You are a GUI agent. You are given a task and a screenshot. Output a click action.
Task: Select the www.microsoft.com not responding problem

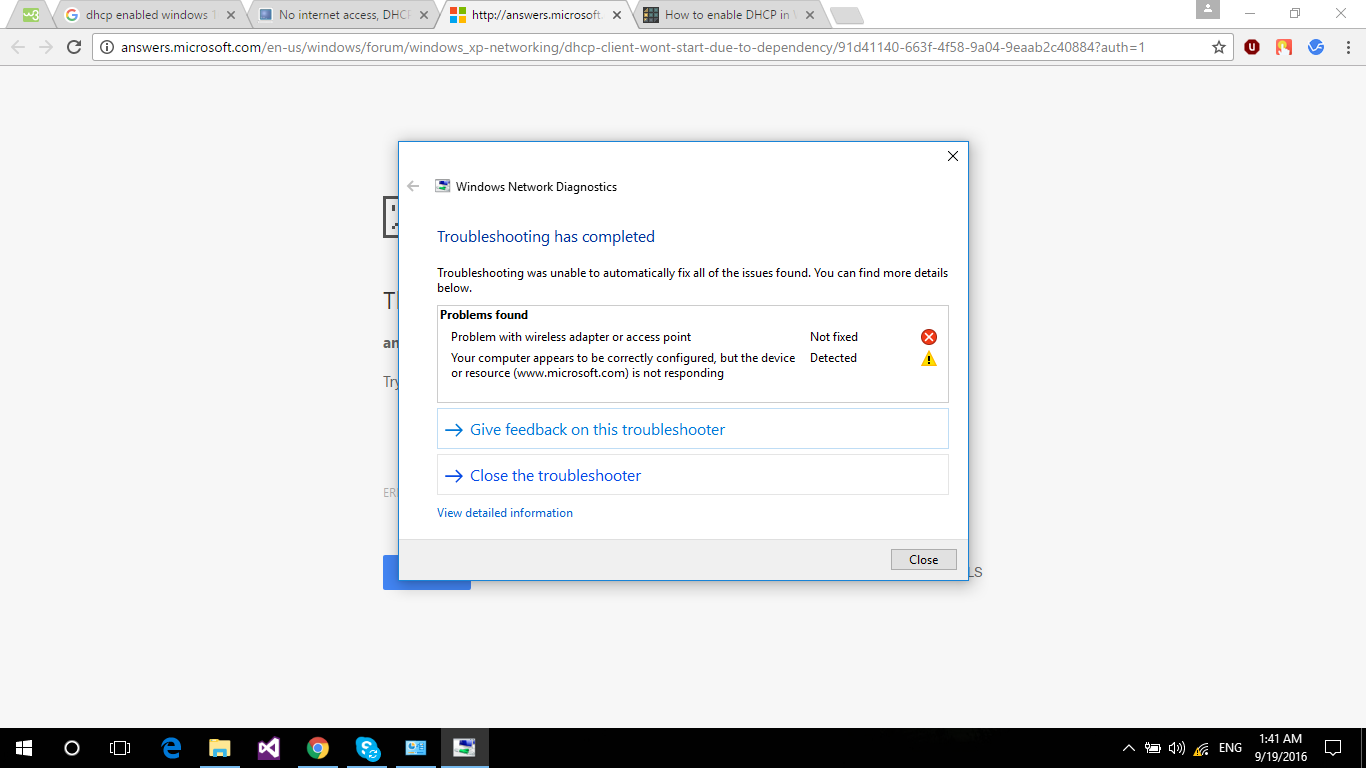(x=623, y=366)
